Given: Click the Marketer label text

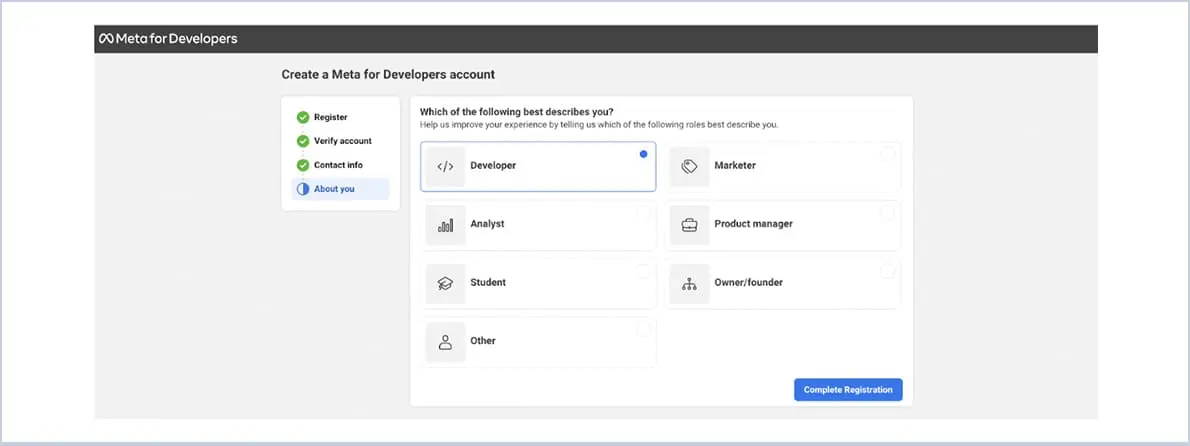Looking at the screenshot, I should [735, 165].
